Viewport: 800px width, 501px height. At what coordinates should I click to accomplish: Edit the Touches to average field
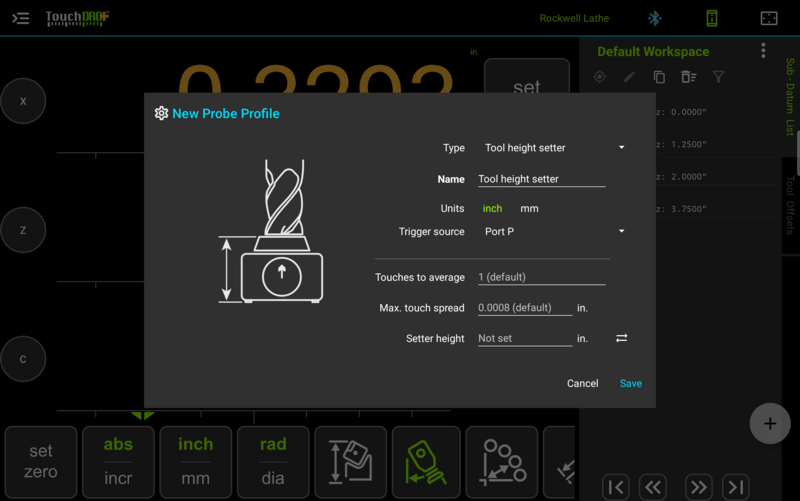(x=541, y=277)
